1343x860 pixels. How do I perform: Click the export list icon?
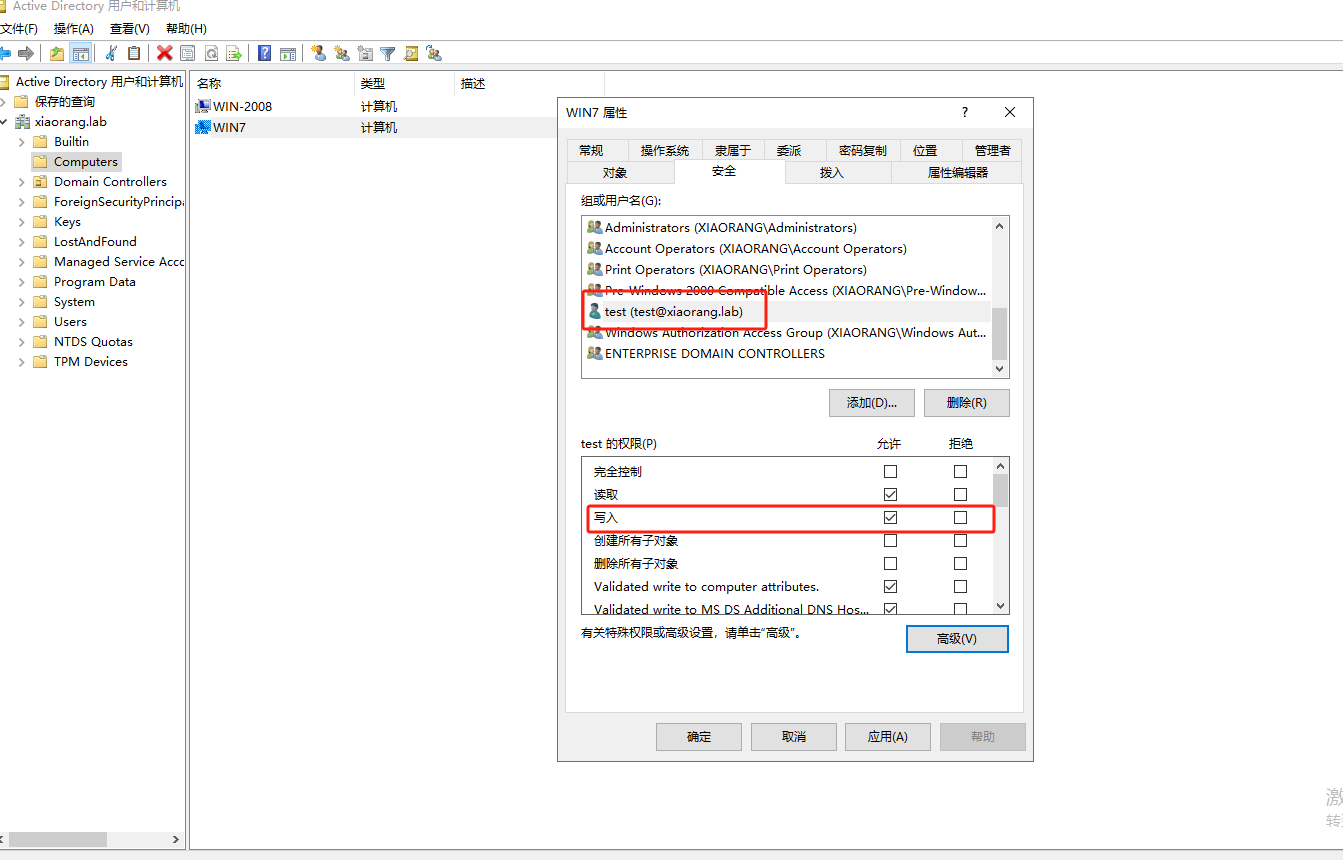234,53
